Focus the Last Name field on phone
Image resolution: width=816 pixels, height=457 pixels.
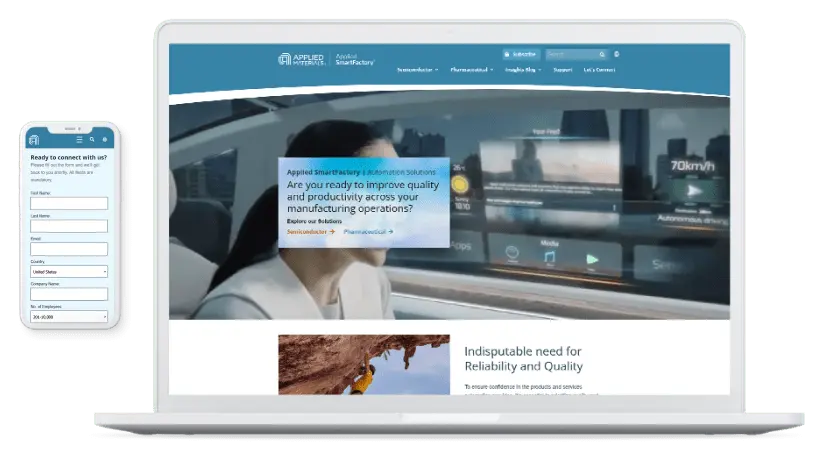[x=69, y=226]
